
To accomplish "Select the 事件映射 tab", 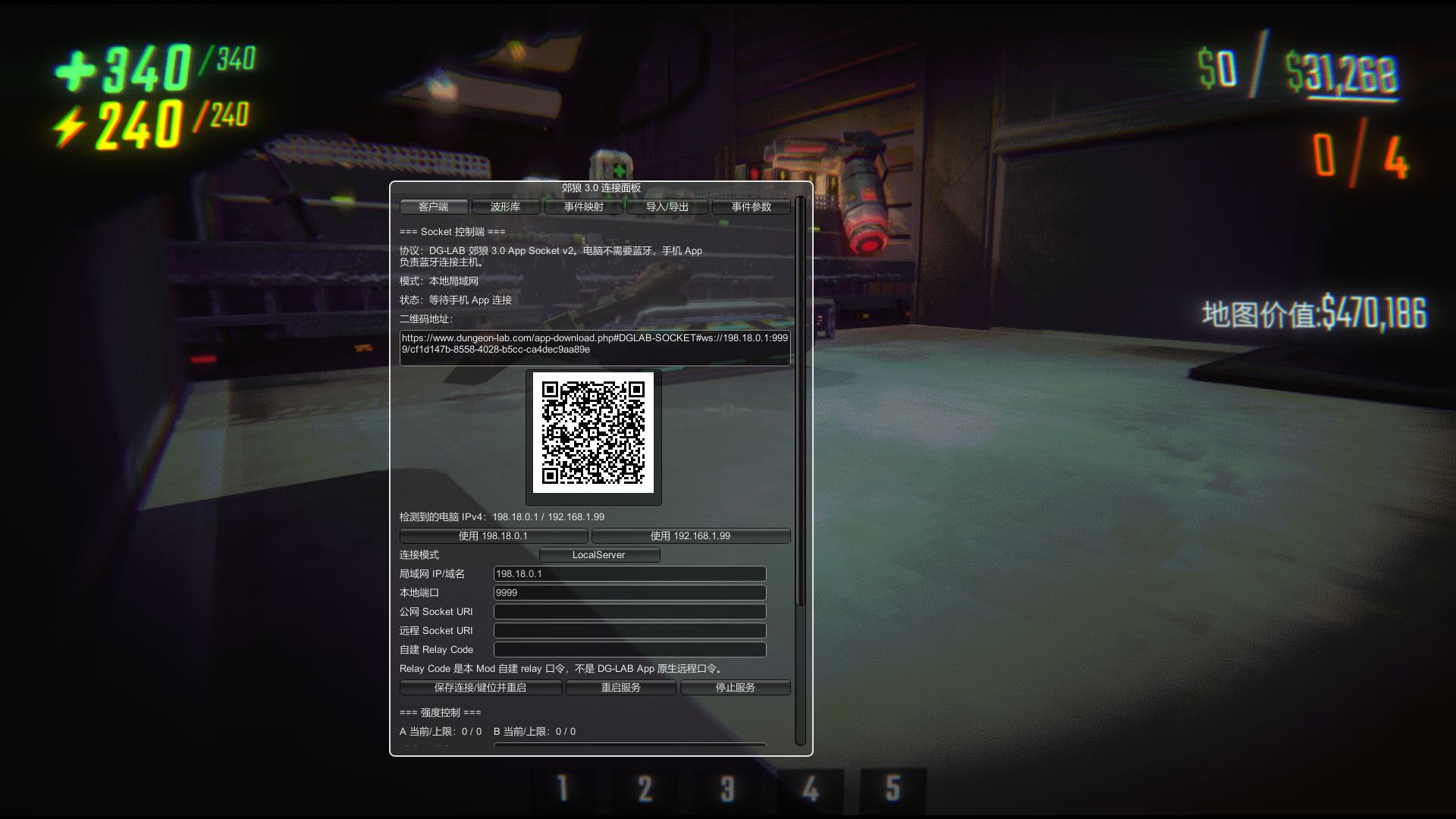I will [x=584, y=207].
